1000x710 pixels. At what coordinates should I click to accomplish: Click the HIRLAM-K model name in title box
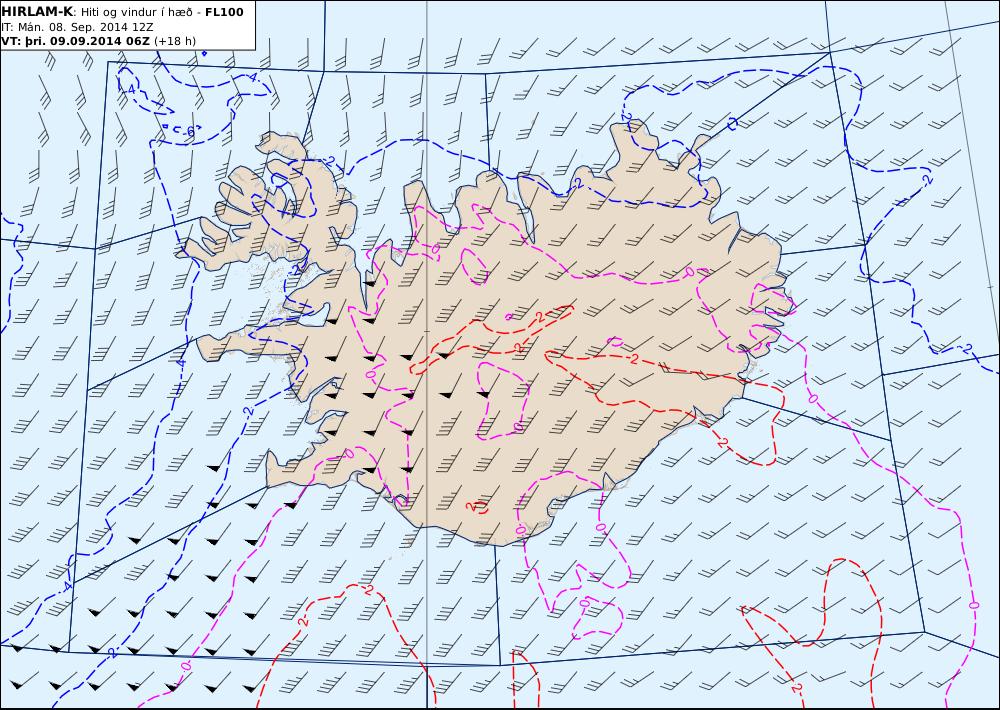point(37,12)
